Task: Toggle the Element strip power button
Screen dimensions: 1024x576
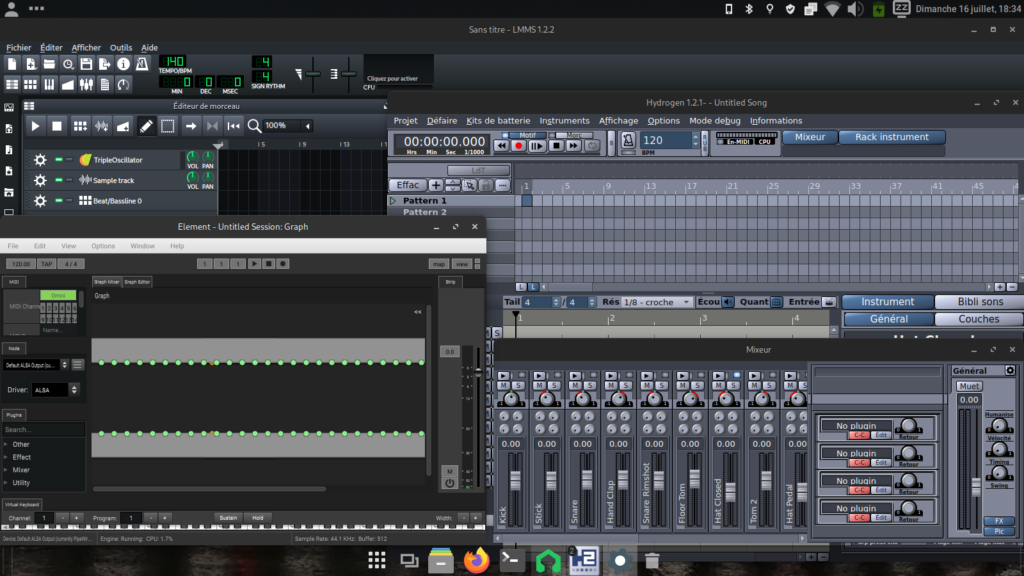Action: 450,483
